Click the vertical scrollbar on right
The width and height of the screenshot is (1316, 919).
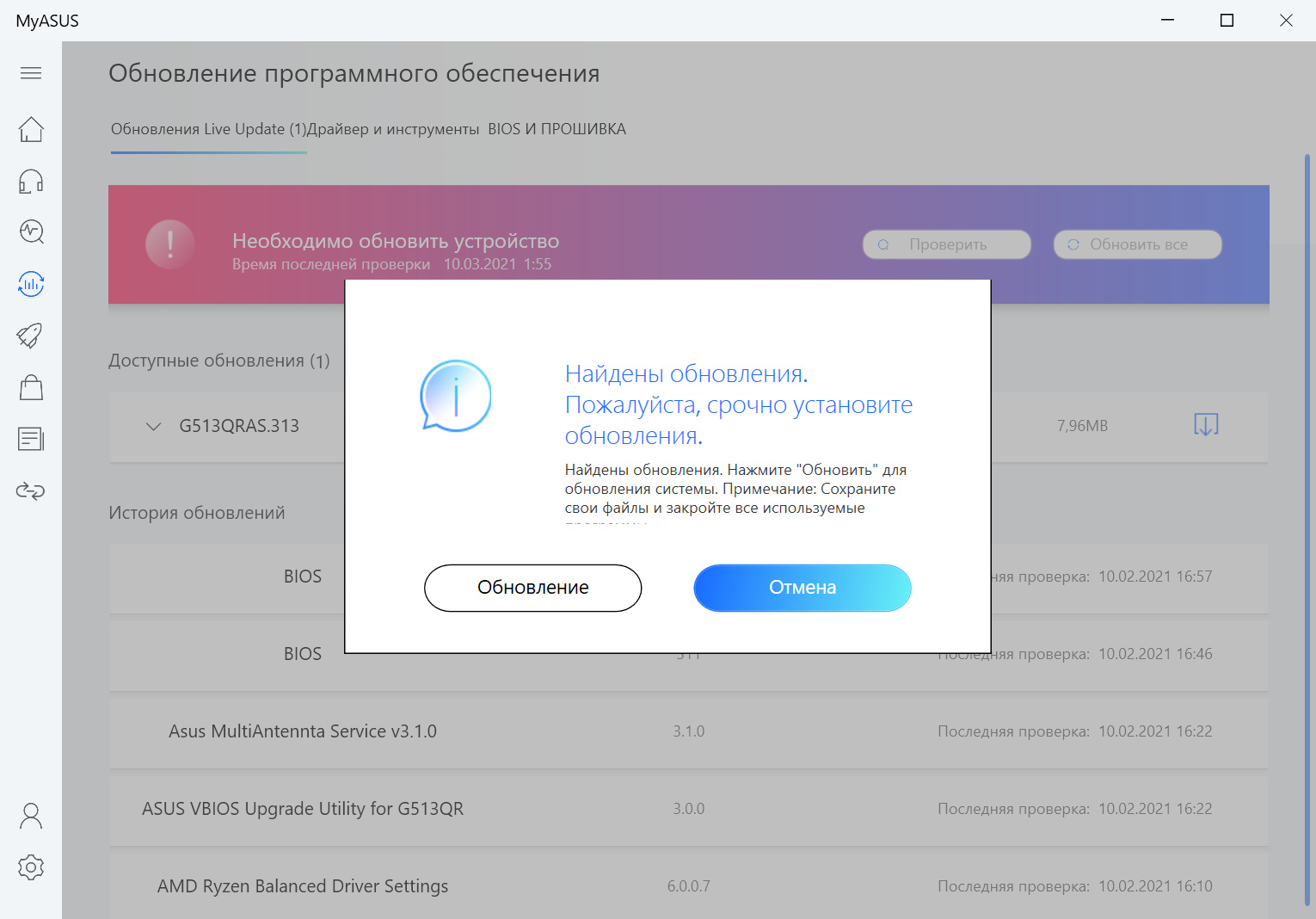[1307, 529]
